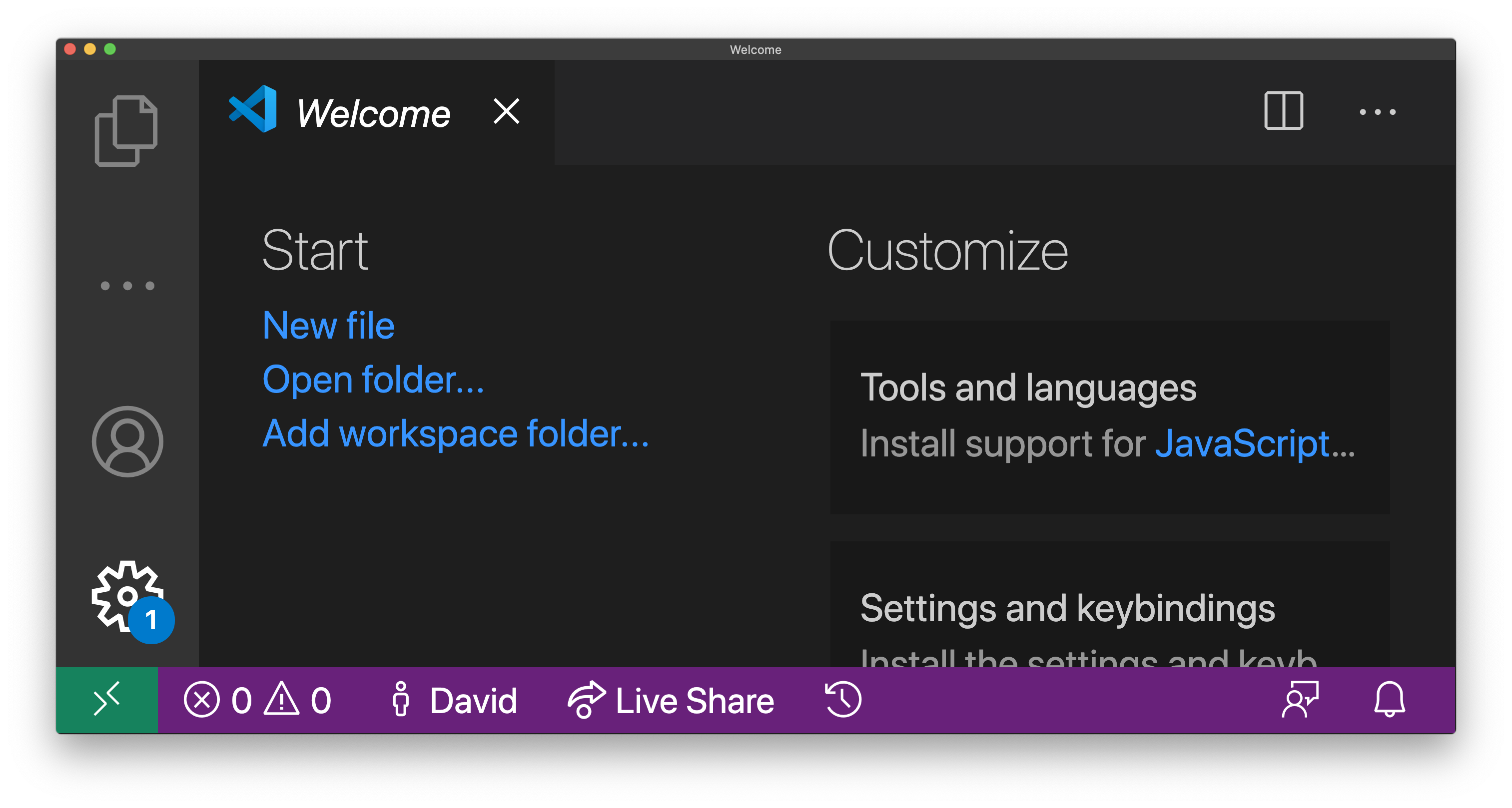Open the feedback icon in status bar
1512x808 pixels.
[x=1300, y=700]
